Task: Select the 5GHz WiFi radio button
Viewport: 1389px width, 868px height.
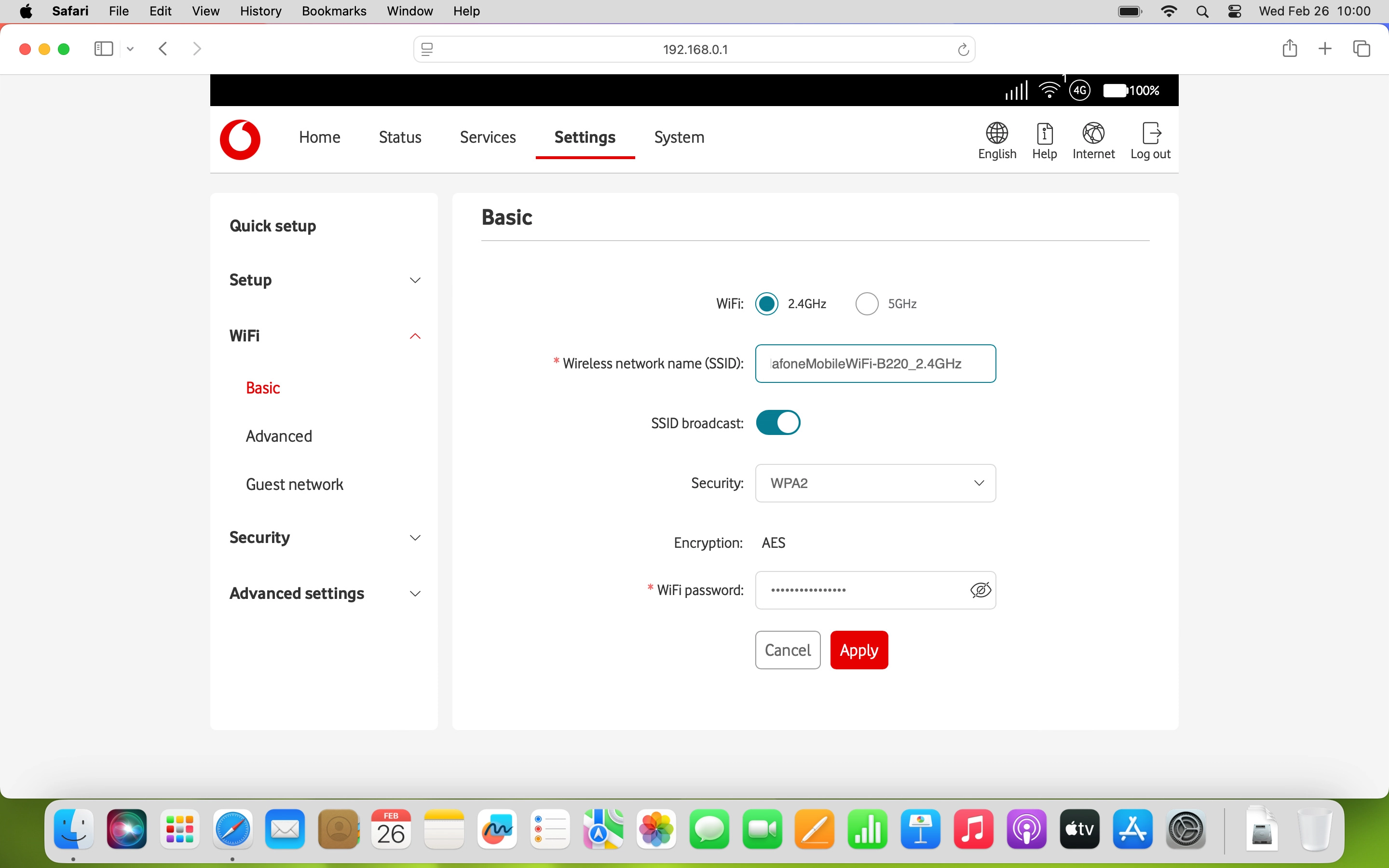Action: click(867, 304)
